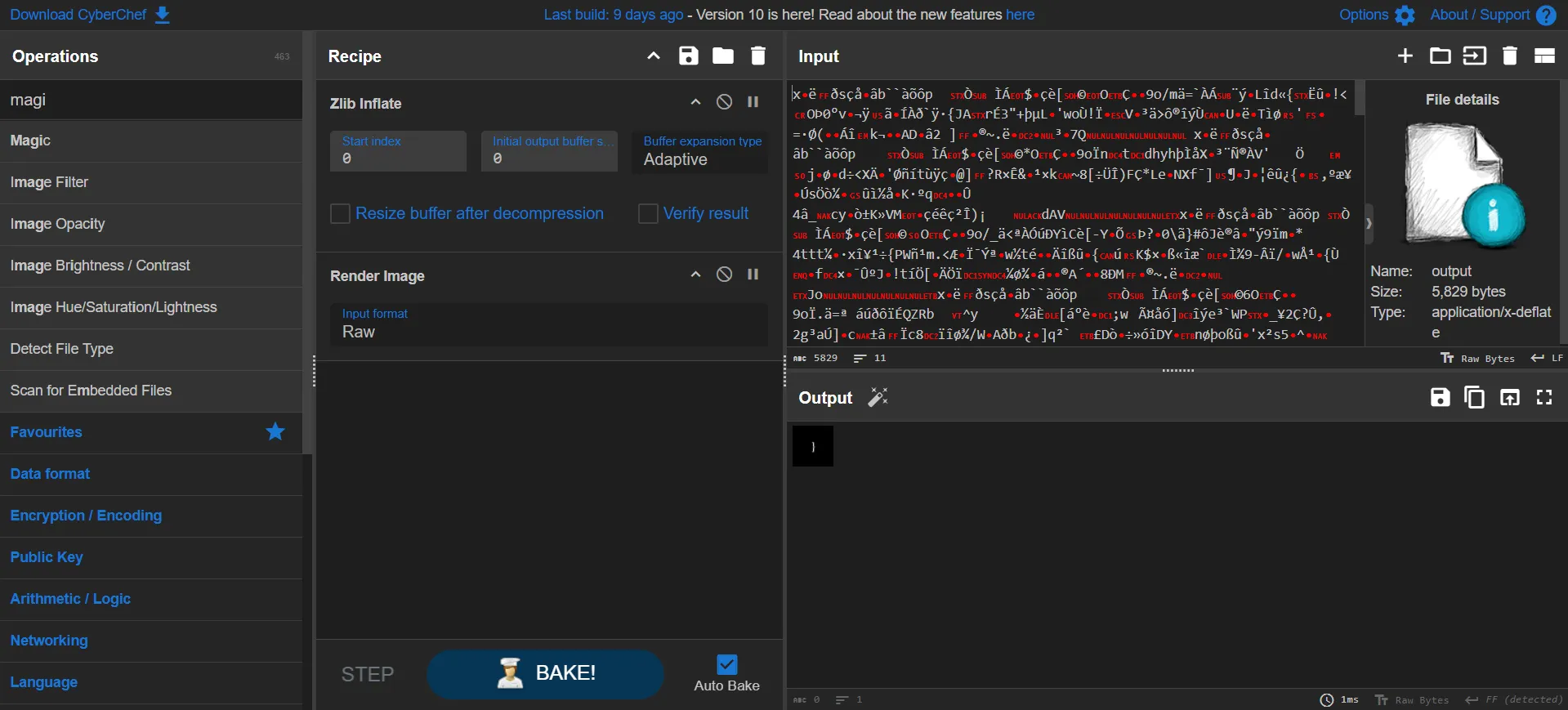The image size is (1568, 710).
Task: Open the Options gear icon
Action: [1405, 16]
